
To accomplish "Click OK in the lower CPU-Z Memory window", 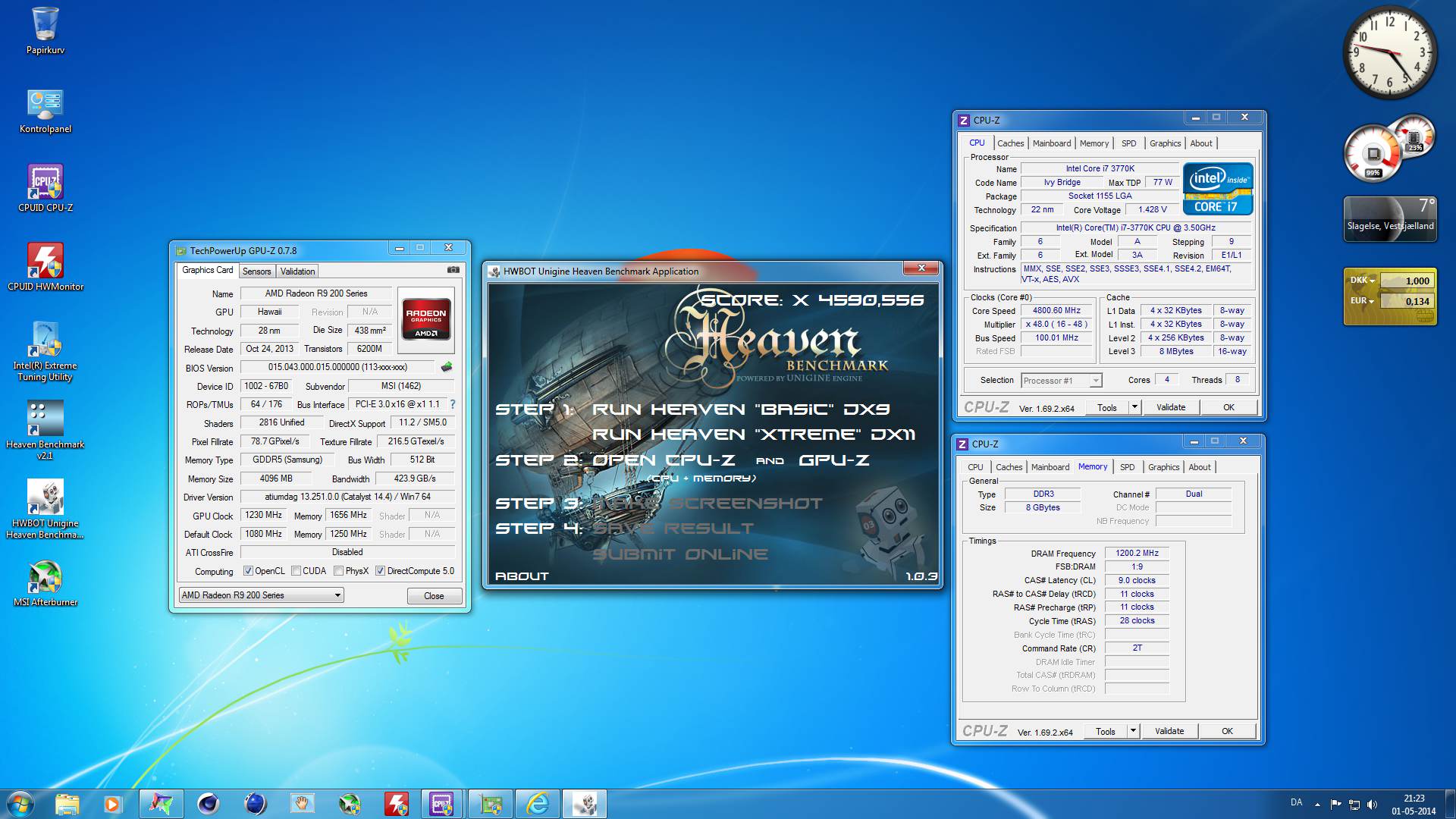I will coord(1227,731).
